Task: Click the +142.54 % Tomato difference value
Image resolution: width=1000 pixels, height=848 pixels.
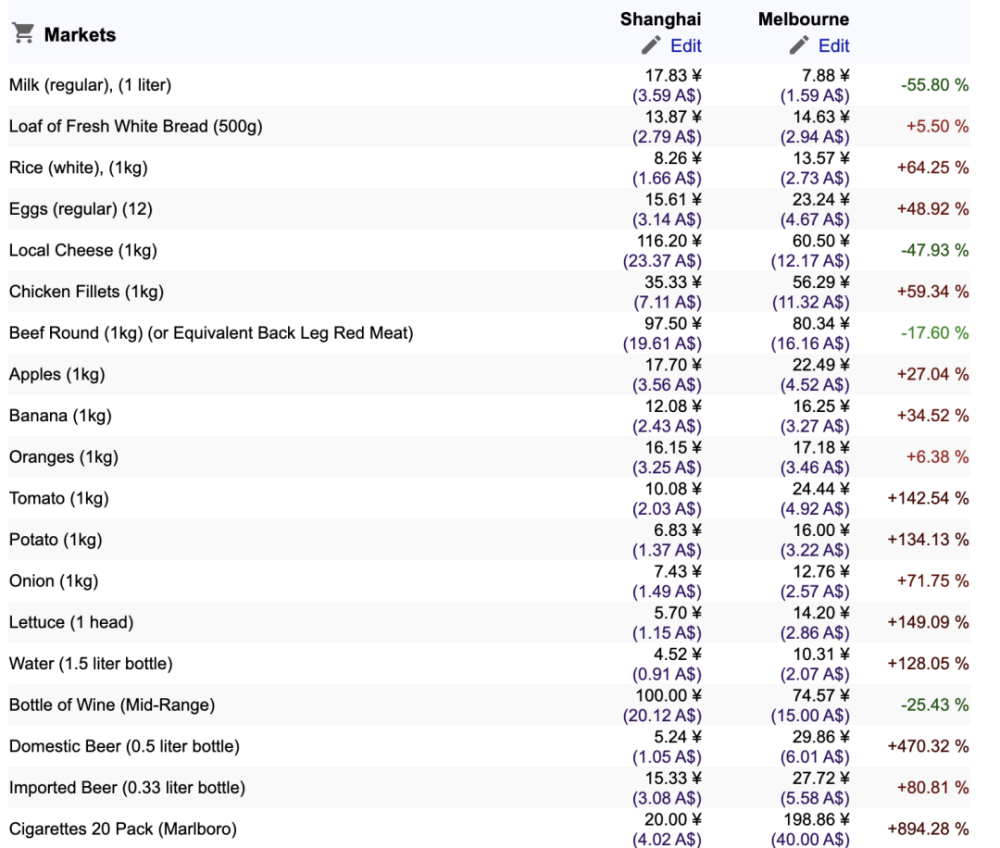Action: [928, 498]
